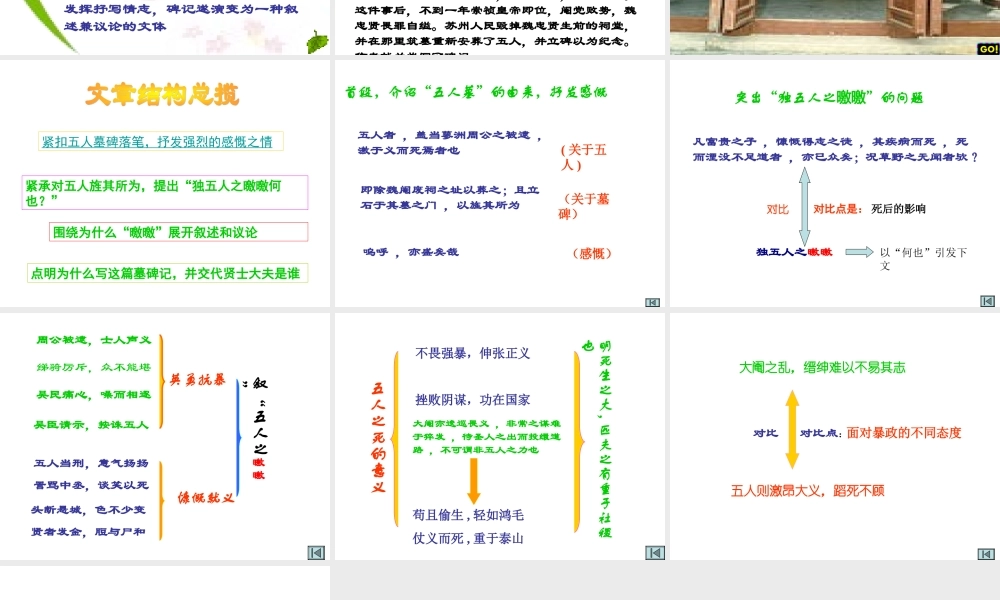The height and width of the screenshot is (600, 1000).
Task: Click the line 周公被逮，士人声义
Action: (x=94, y=340)
